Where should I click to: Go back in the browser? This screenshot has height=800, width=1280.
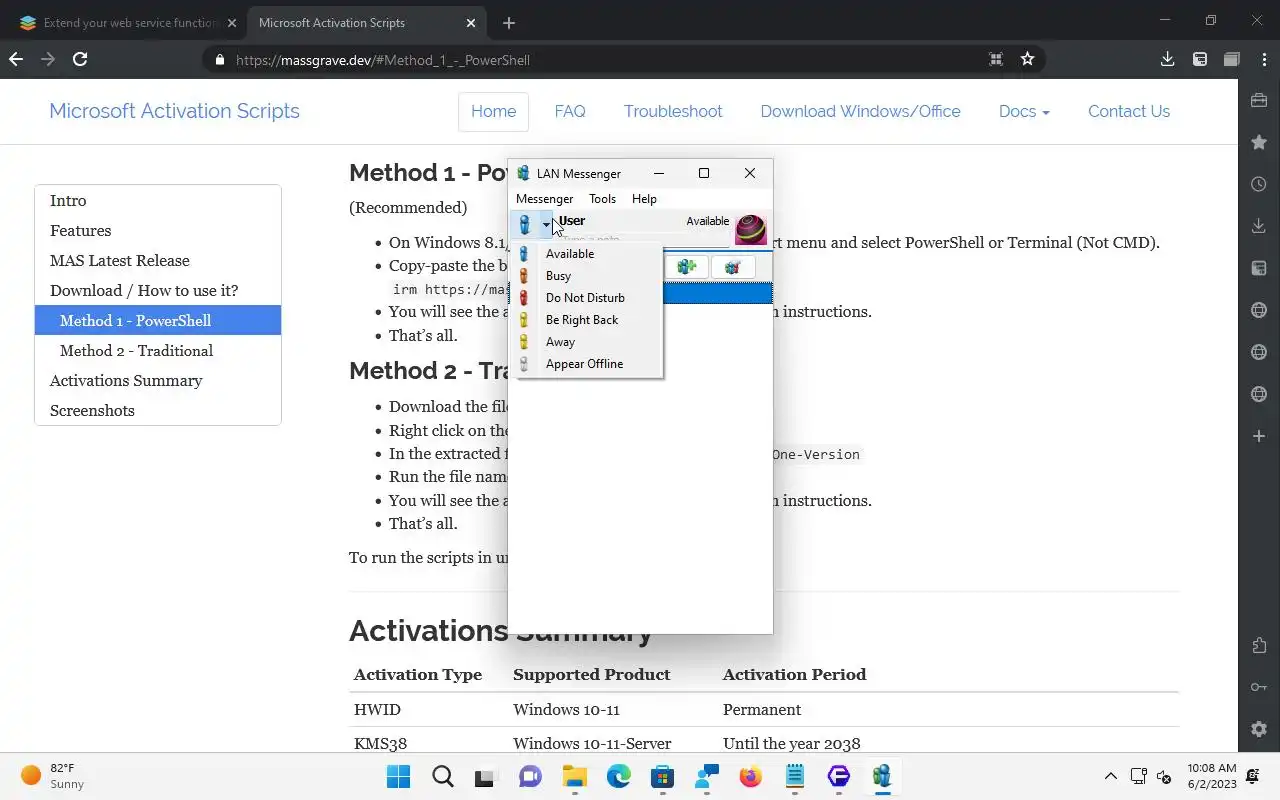tap(16, 59)
